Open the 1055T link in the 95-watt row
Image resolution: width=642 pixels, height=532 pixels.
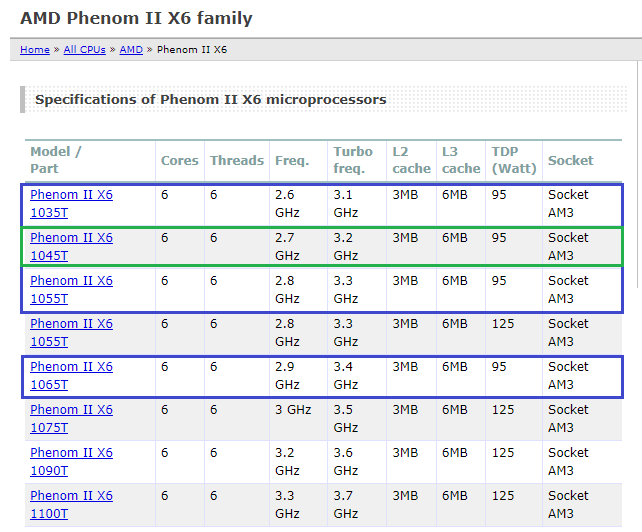pos(71,290)
